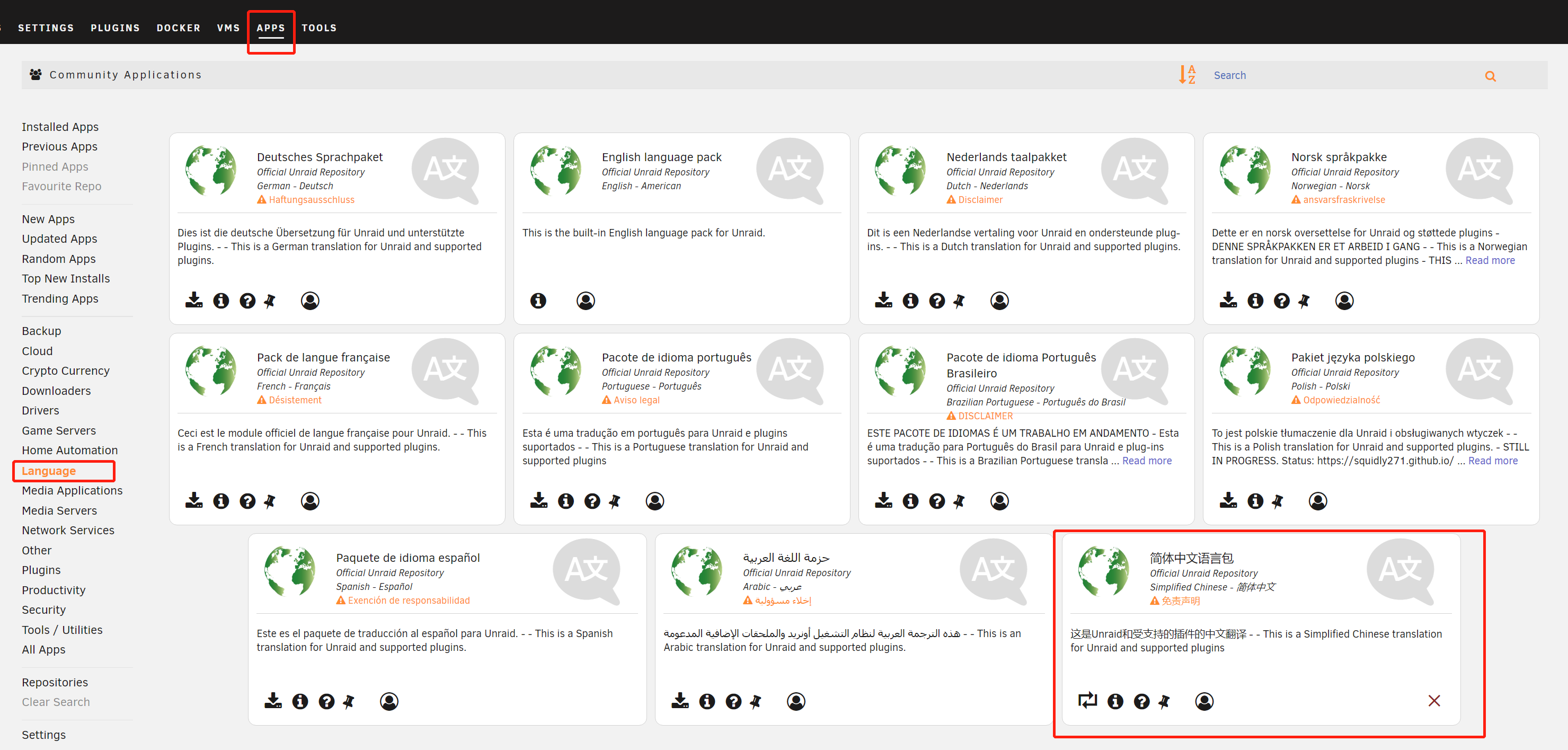1568x750 pixels.
Task: Expand Read more on Brasileiro description
Action: 1146,460
